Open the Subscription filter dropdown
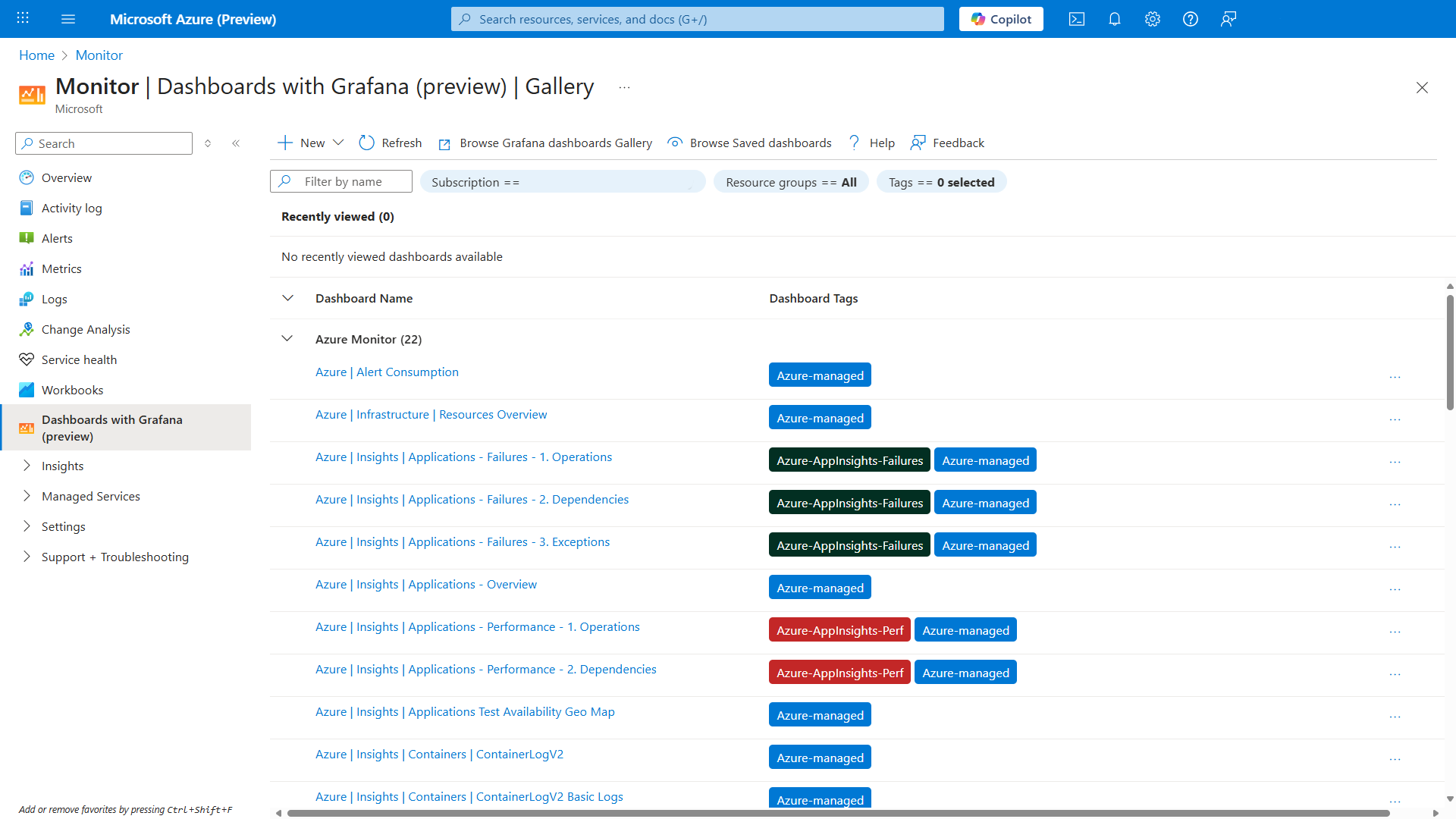The height and width of the screenshot is (819, 1456). (x=562, y=182)
